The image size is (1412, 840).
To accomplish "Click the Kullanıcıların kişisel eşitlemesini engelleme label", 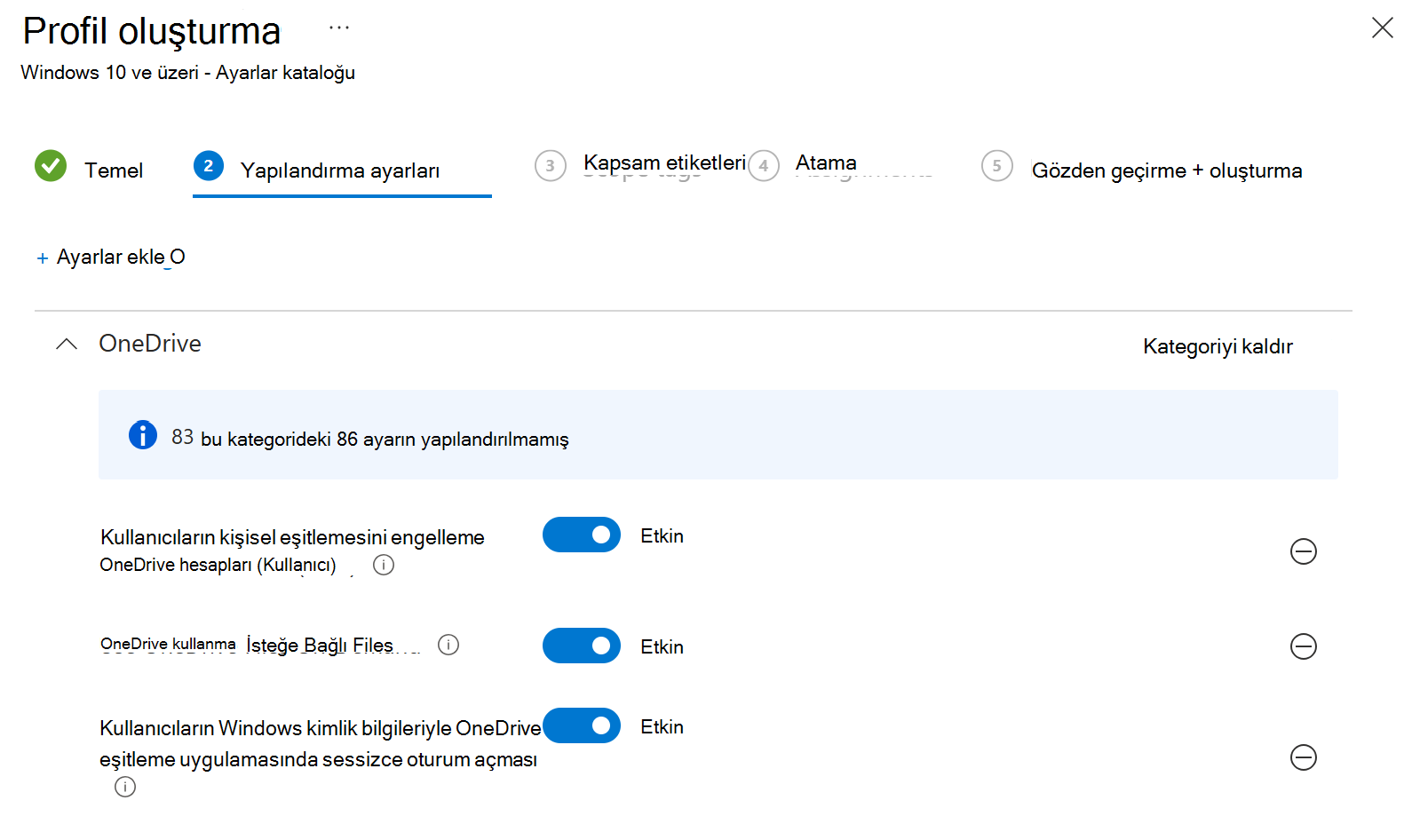I will pos(292,537).
